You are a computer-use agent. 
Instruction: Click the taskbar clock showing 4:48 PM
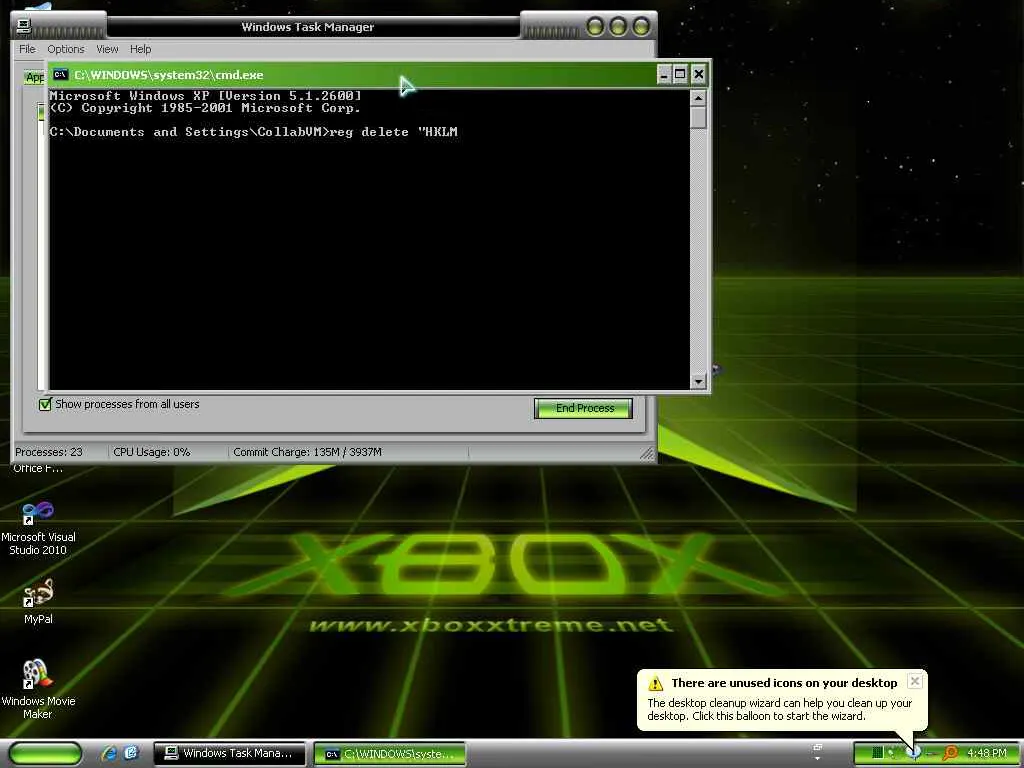(987, 753)
